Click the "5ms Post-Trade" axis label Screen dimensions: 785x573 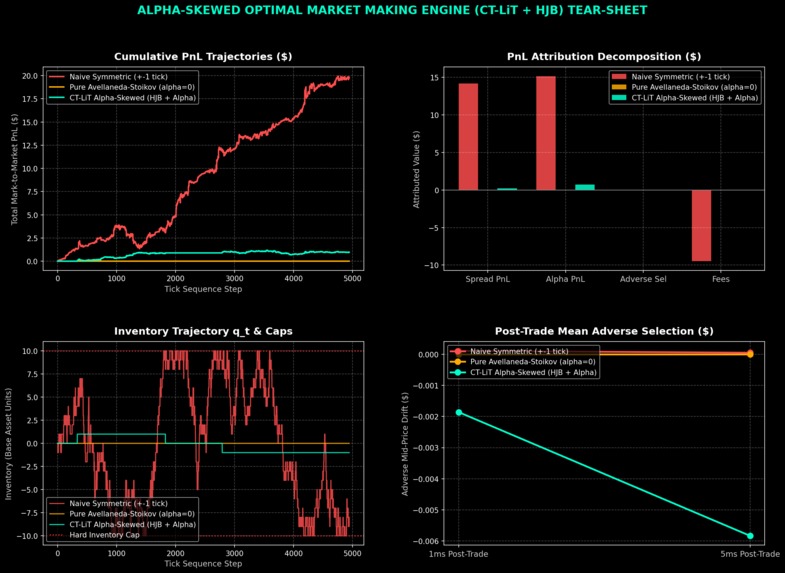[x=750, y=554]
